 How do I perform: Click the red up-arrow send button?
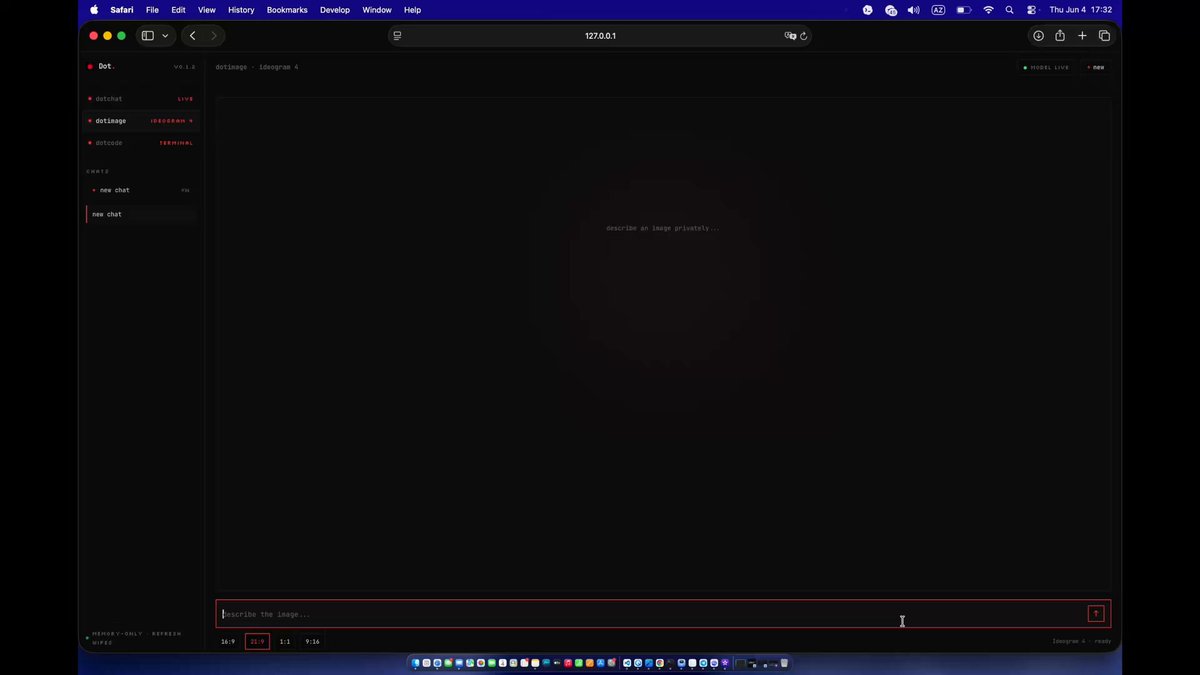(x=1096, y=614)
